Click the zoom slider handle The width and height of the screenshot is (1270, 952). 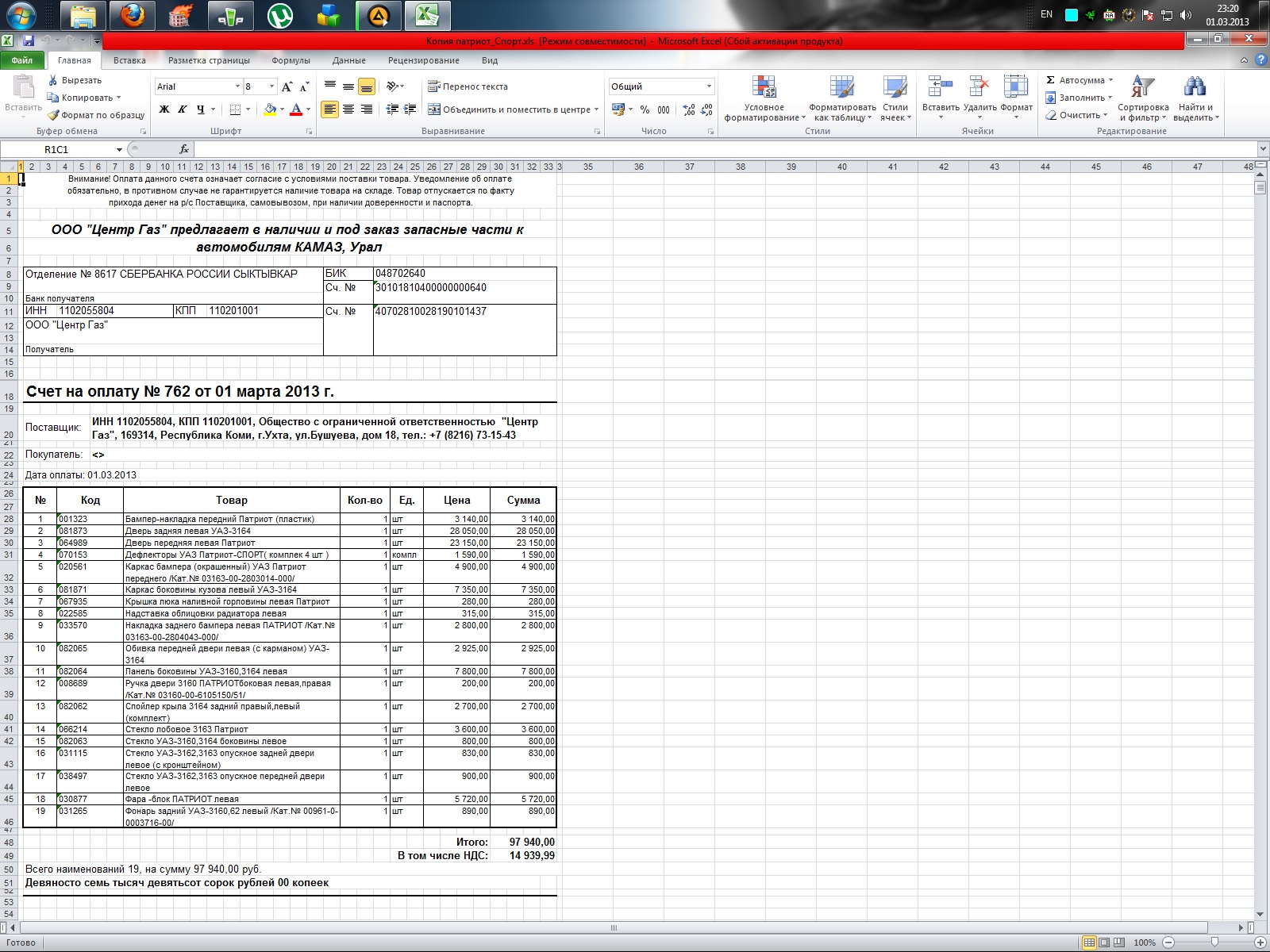1214,942
